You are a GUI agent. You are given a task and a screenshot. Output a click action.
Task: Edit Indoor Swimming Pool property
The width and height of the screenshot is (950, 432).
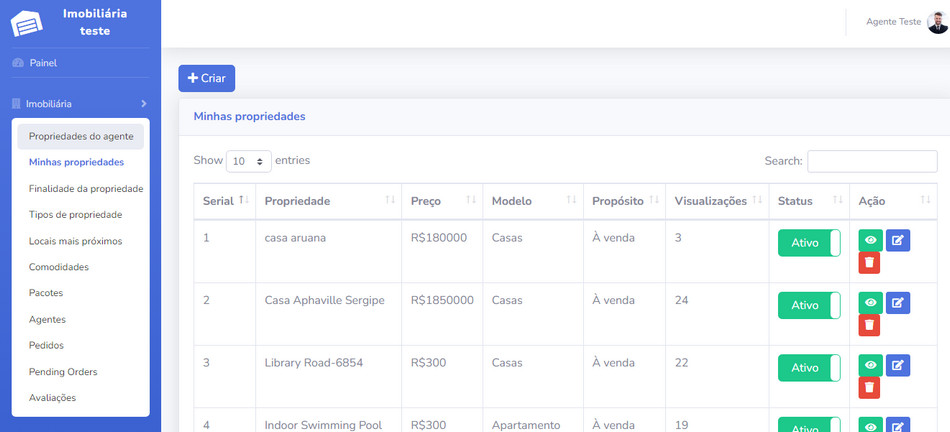898,425
